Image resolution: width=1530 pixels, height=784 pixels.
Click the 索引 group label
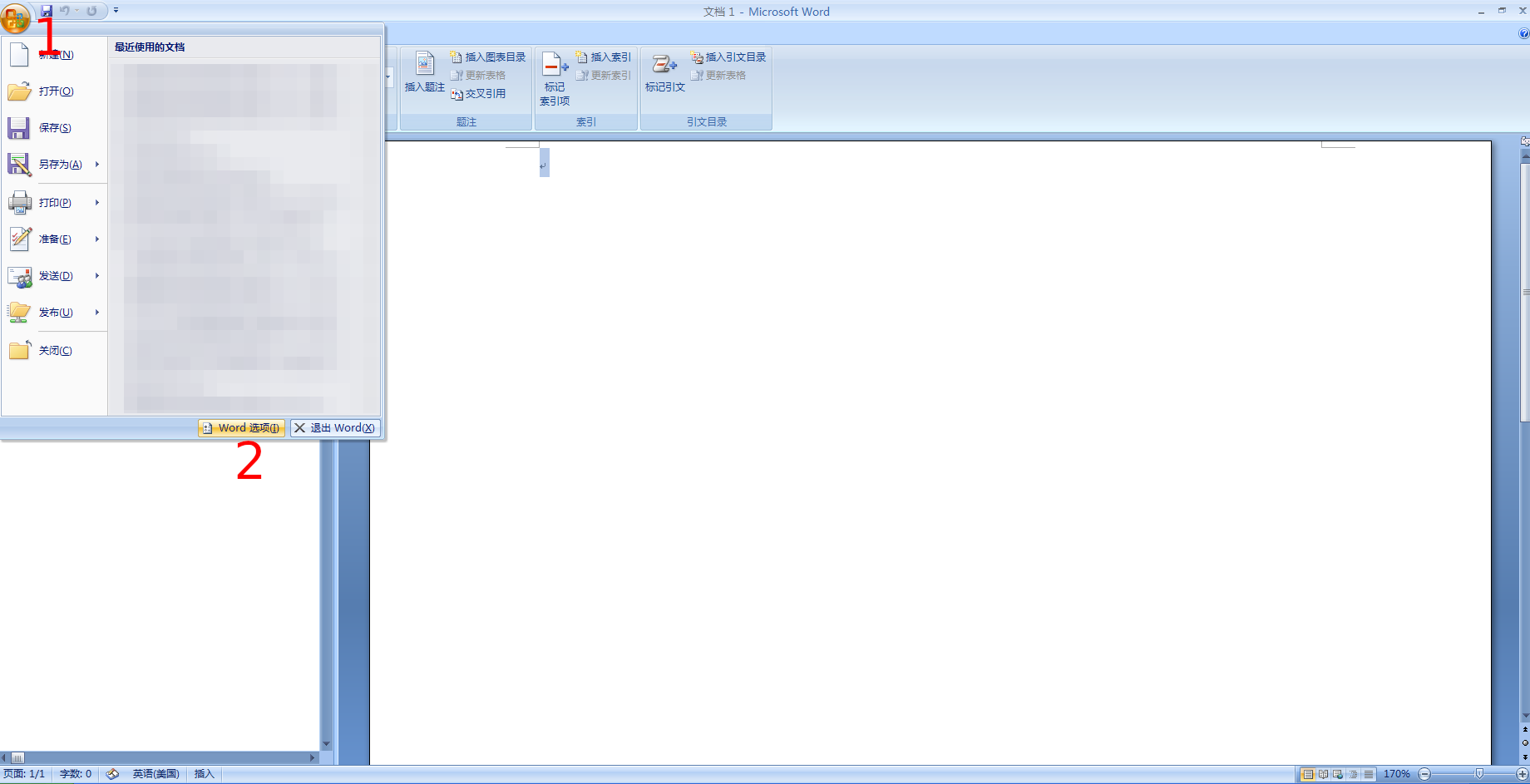tap(586, 122)
